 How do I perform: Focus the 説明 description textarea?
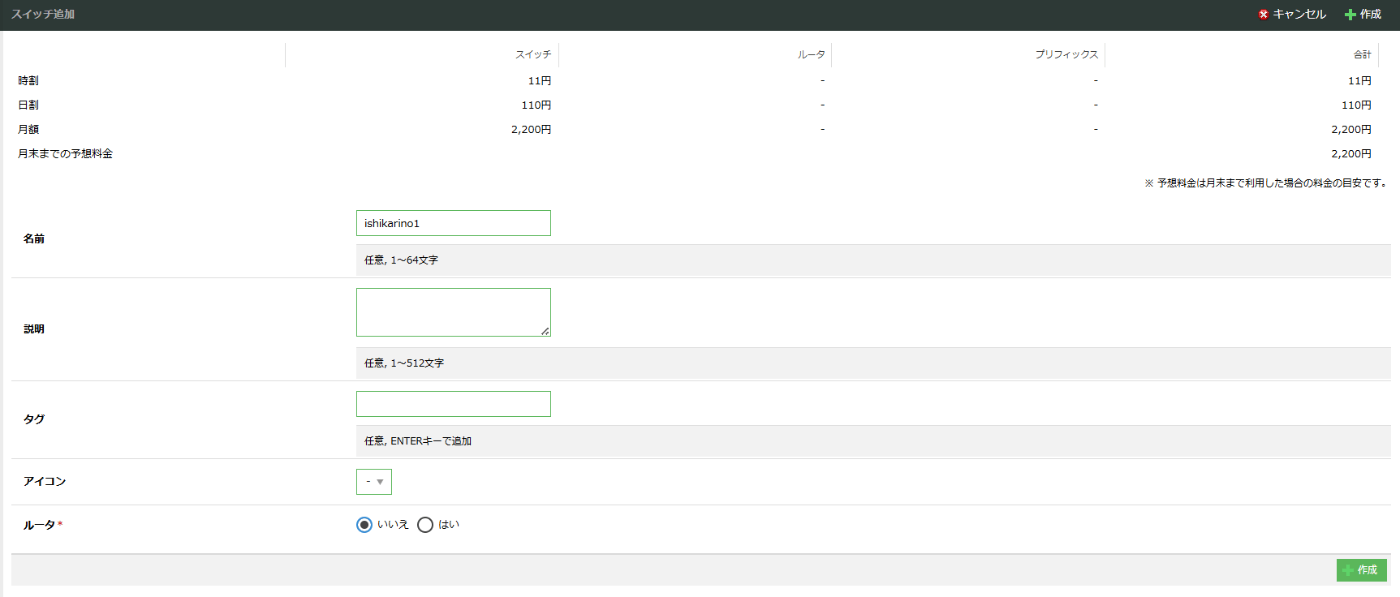point(453,312)
